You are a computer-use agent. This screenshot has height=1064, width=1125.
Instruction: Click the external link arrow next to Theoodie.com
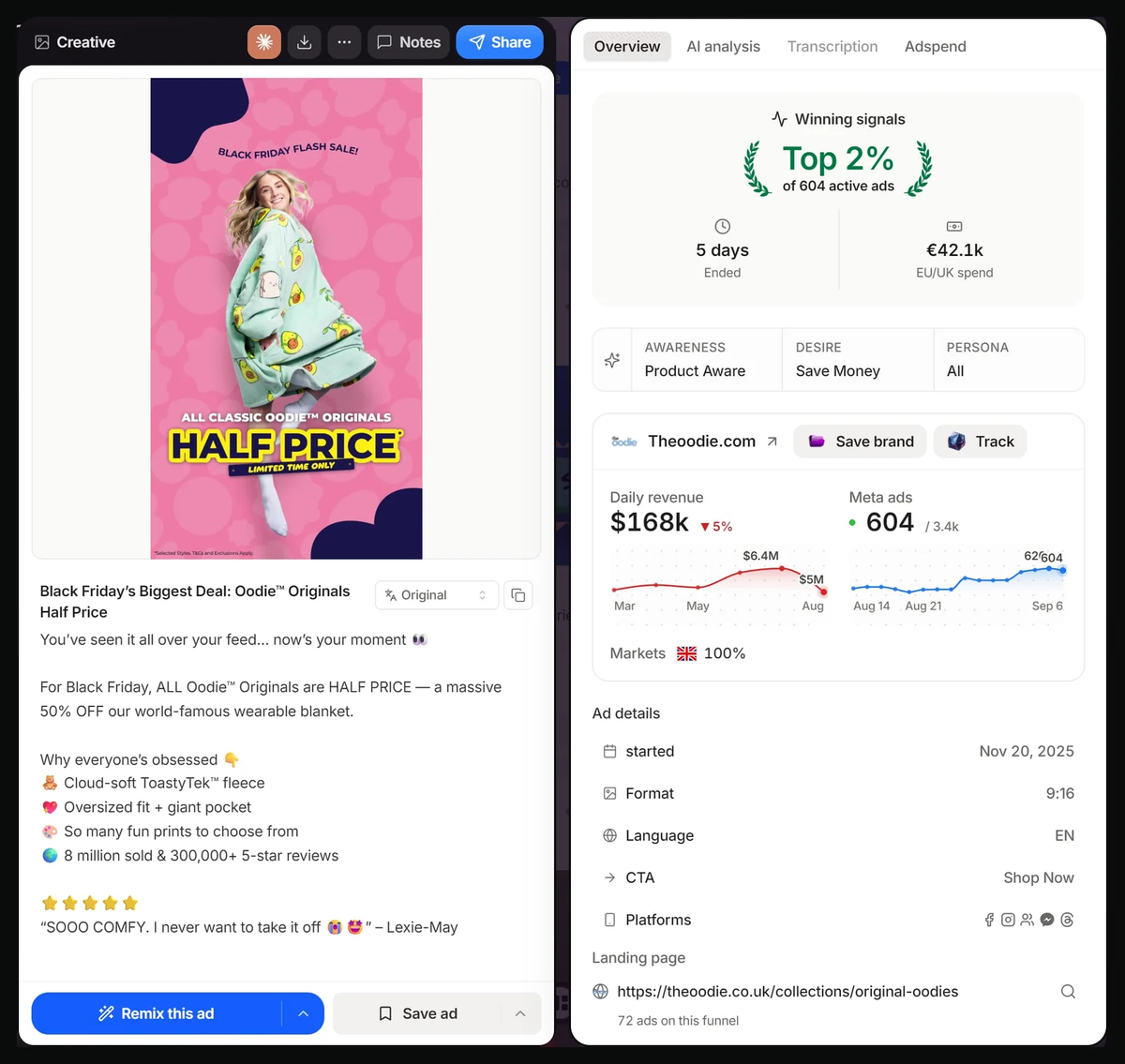point(772,442)
